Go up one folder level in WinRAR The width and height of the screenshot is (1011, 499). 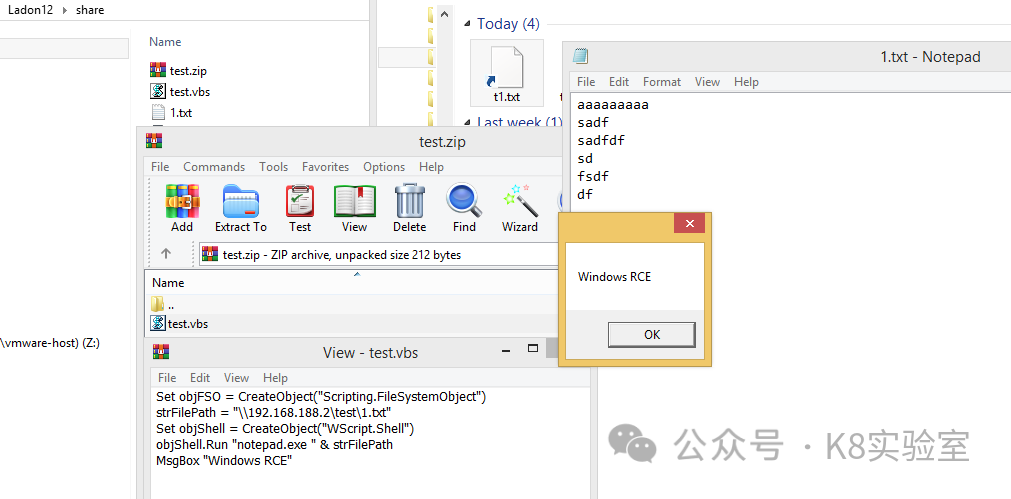pos(166,254)
